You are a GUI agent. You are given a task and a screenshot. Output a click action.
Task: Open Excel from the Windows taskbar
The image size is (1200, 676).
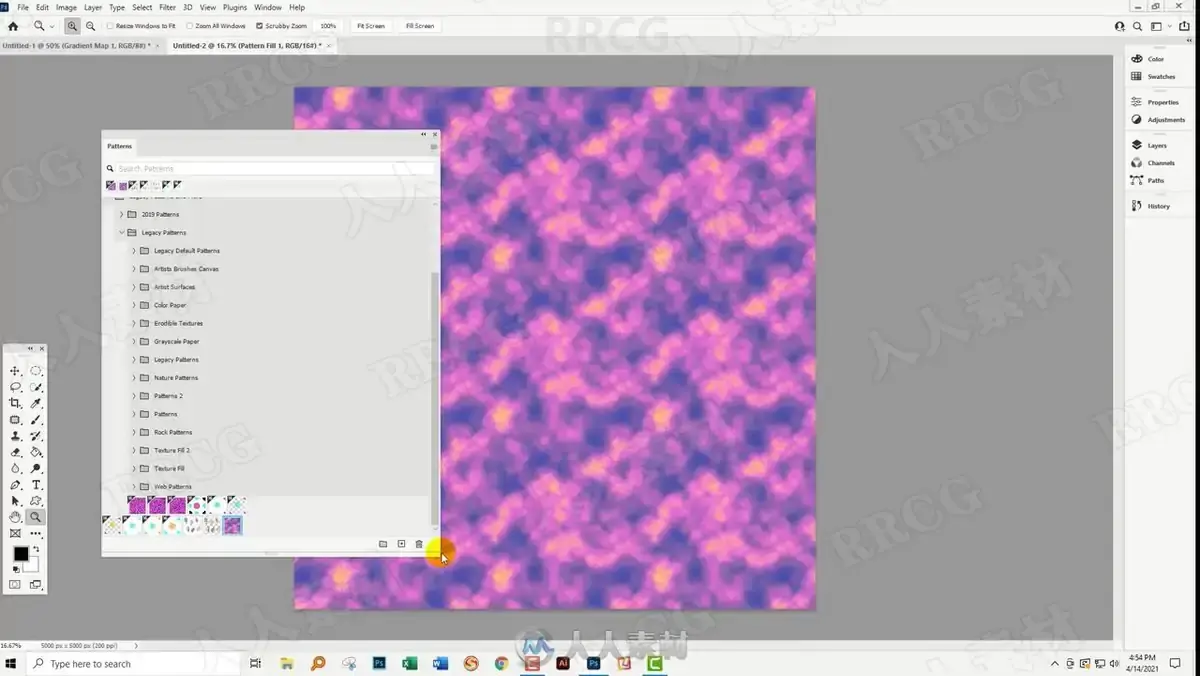409,663
